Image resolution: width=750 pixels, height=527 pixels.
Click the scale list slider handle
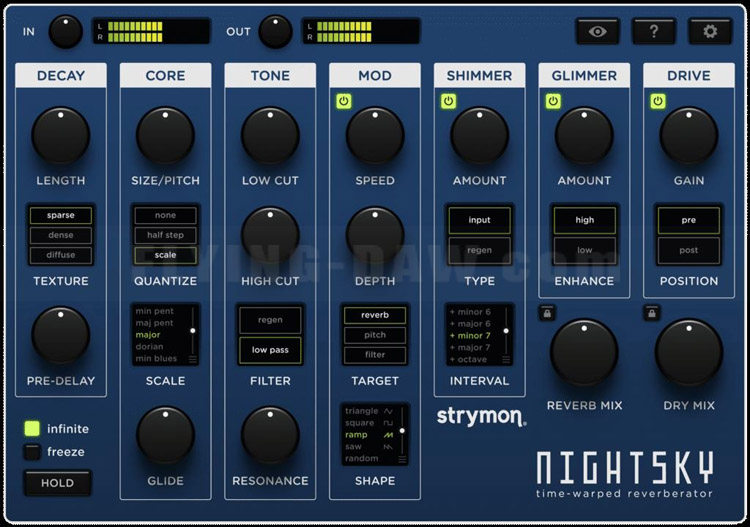click(193, 331)
